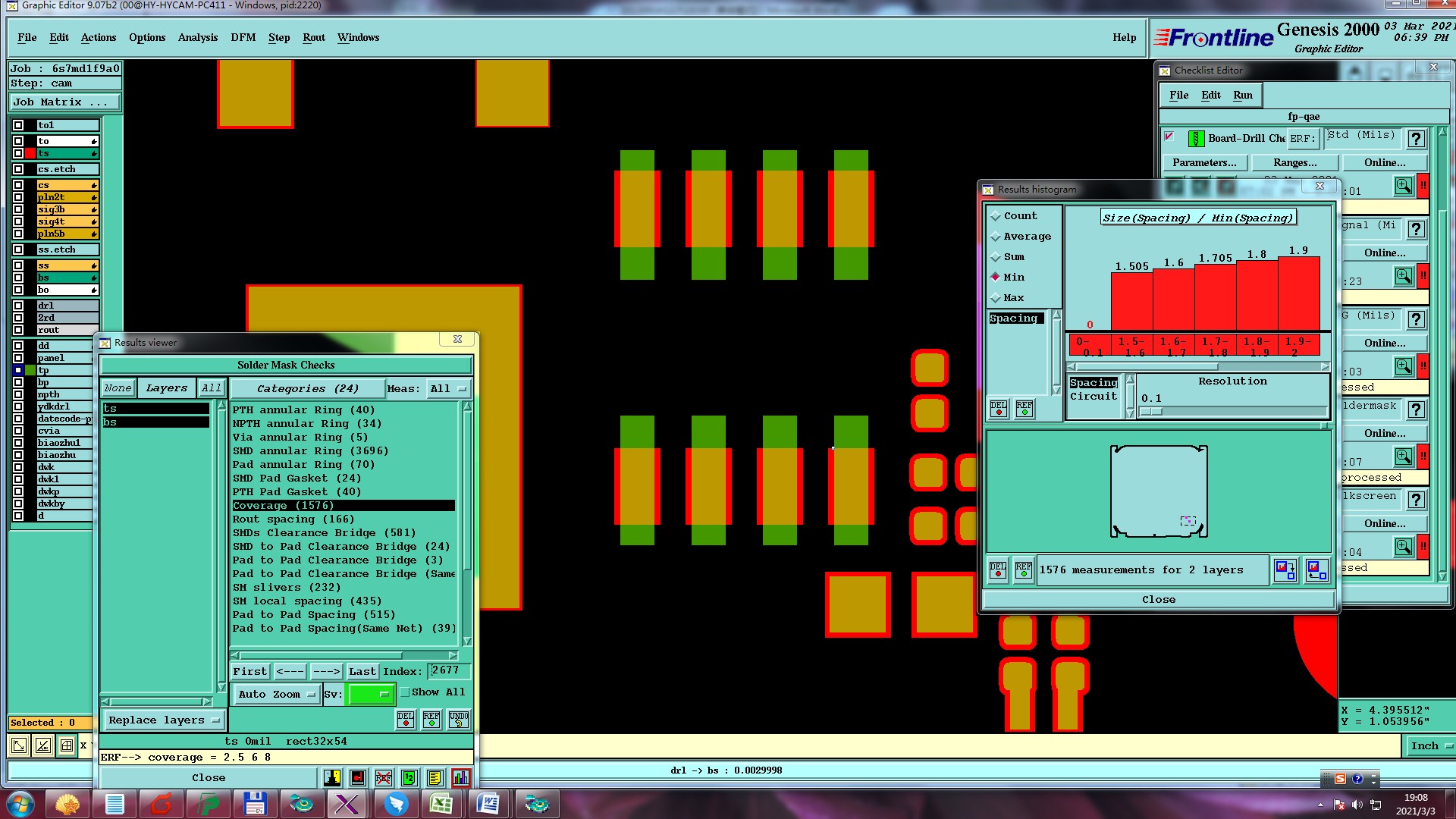
Task: Select the Count radio option
Action: [996, 216]
